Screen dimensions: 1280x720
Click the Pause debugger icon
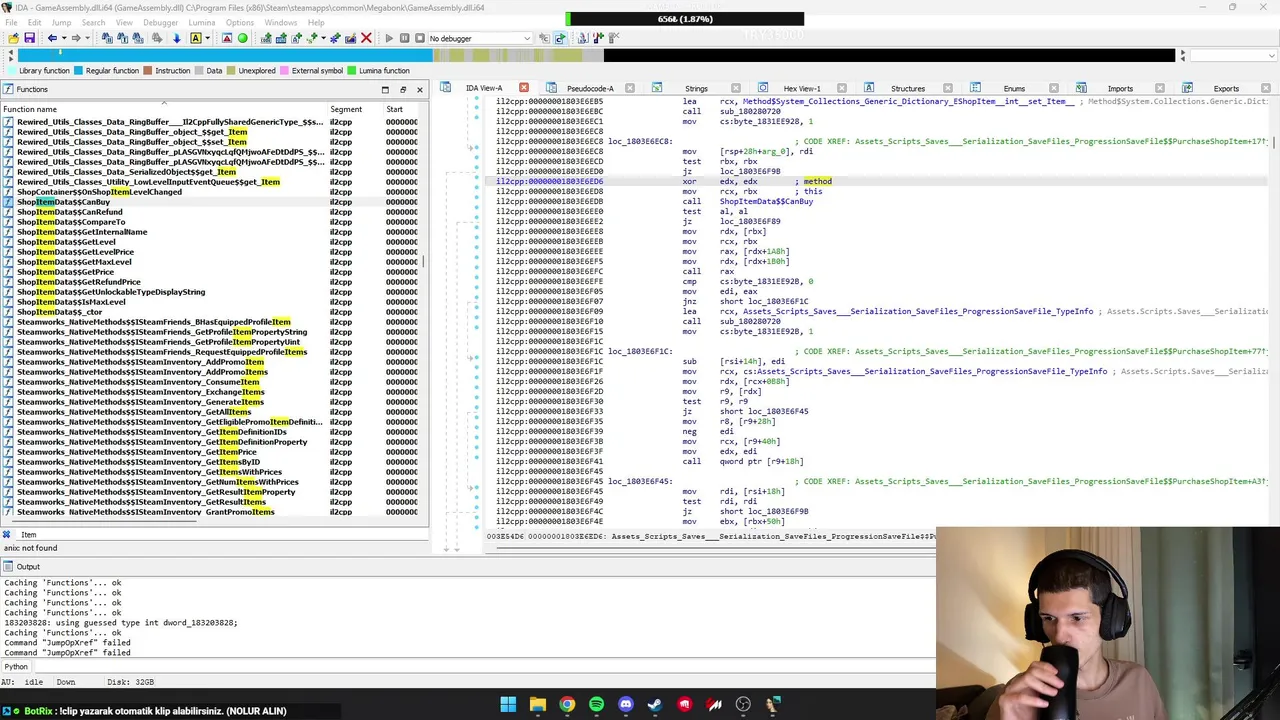pos(405,38)
